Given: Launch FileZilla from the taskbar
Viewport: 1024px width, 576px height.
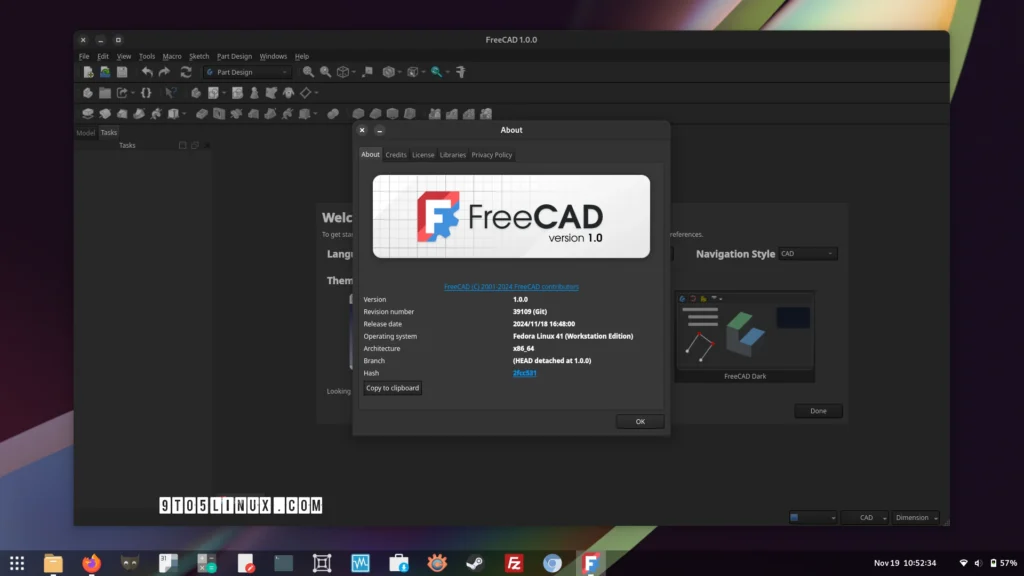Looking at the screenshot, I should click(514, 563).
